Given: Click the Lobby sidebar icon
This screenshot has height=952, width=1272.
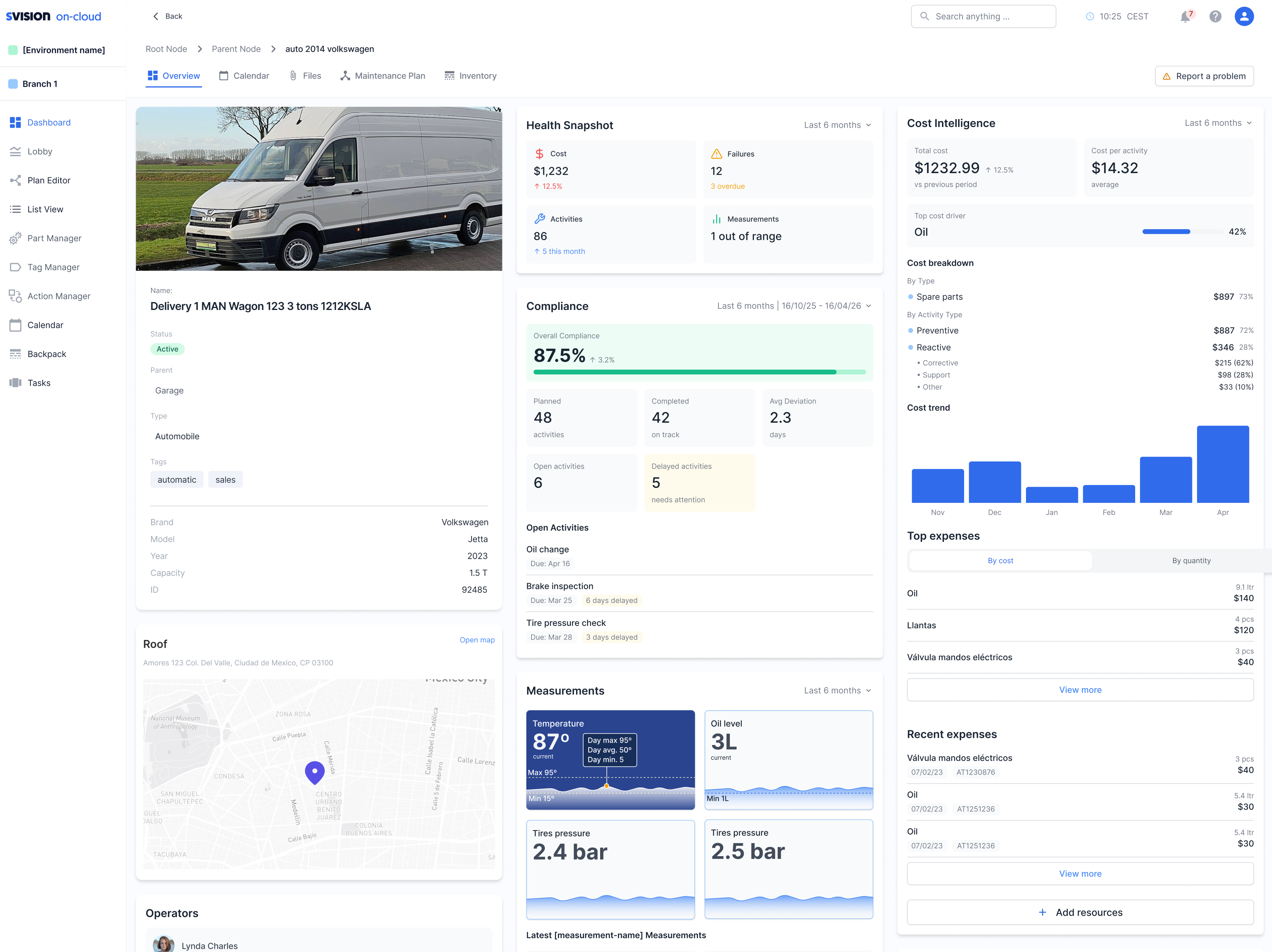Looking at the screenshot, I should pos(15,151).
